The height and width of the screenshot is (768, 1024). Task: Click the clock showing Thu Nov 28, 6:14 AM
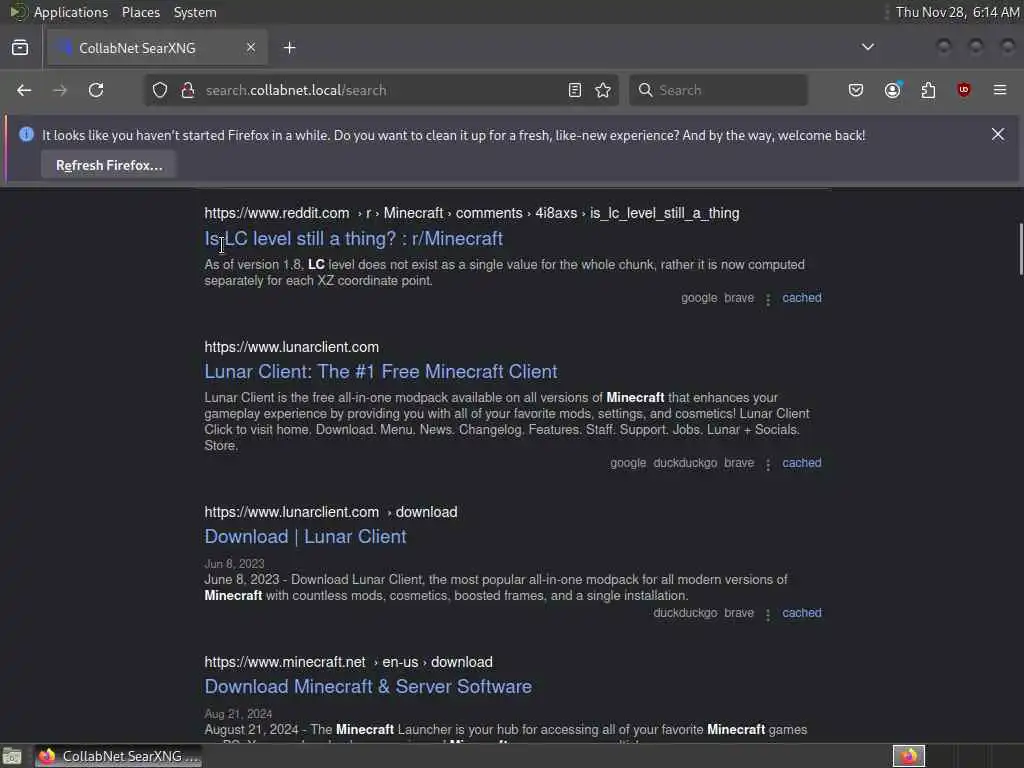point(957,12)
